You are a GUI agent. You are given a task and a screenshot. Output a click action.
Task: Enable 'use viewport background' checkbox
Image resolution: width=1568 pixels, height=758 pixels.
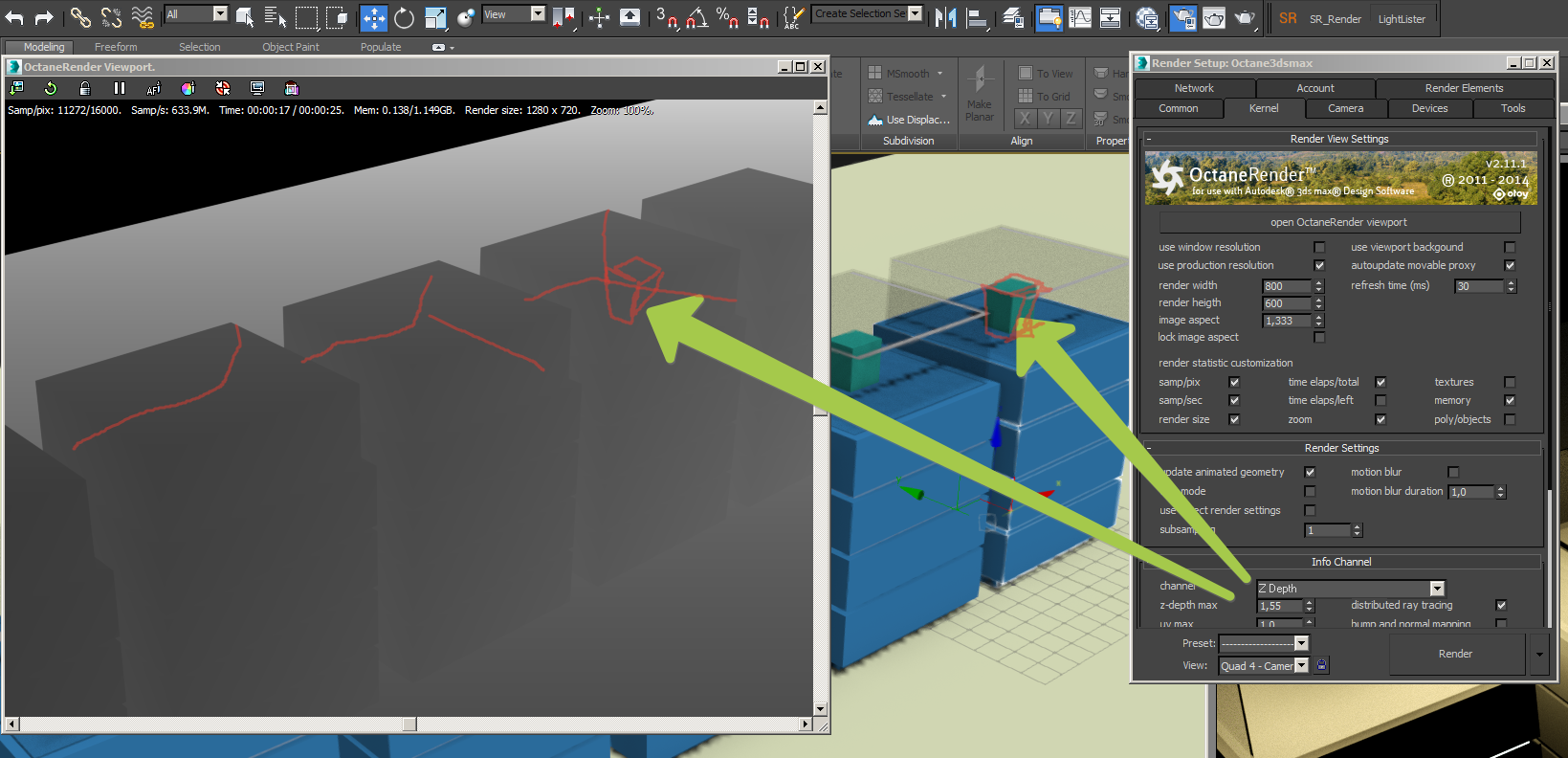pos(1510,247)
